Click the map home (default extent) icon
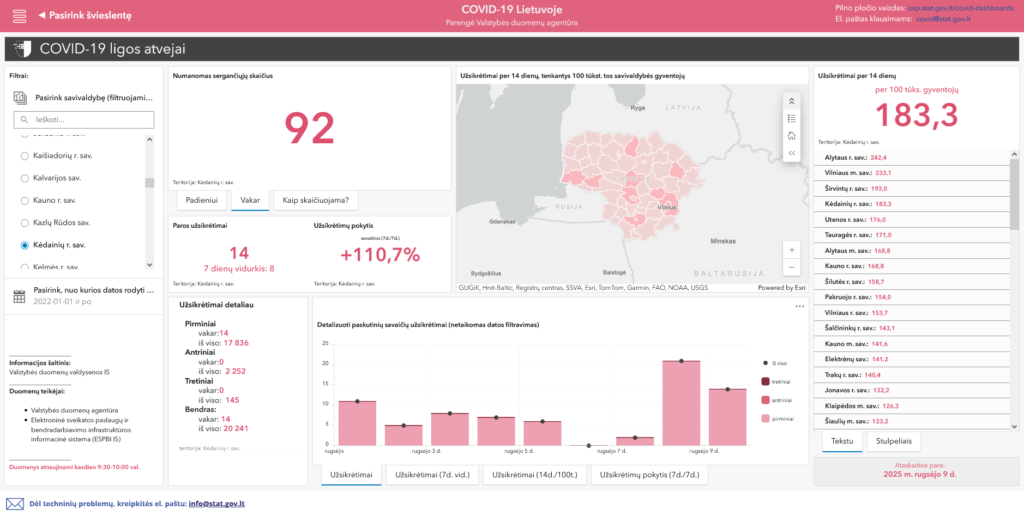The width and height of the screenshot is (1024, 516). pos(792,135)
